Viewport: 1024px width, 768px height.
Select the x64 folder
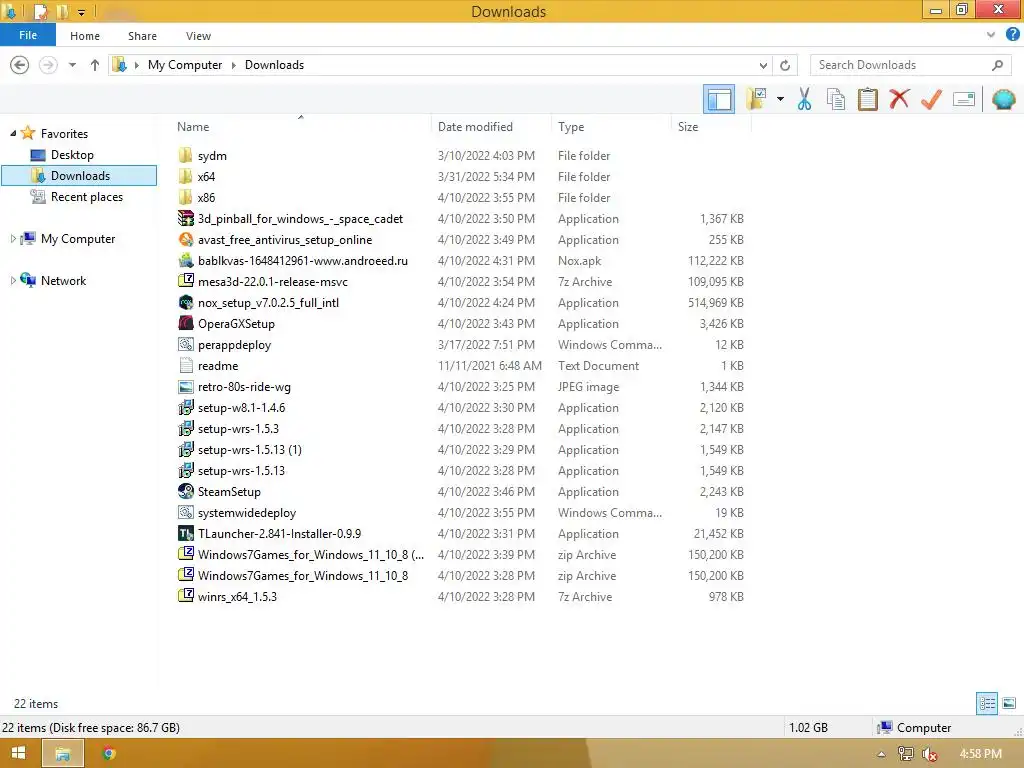[x=206, y=176]
